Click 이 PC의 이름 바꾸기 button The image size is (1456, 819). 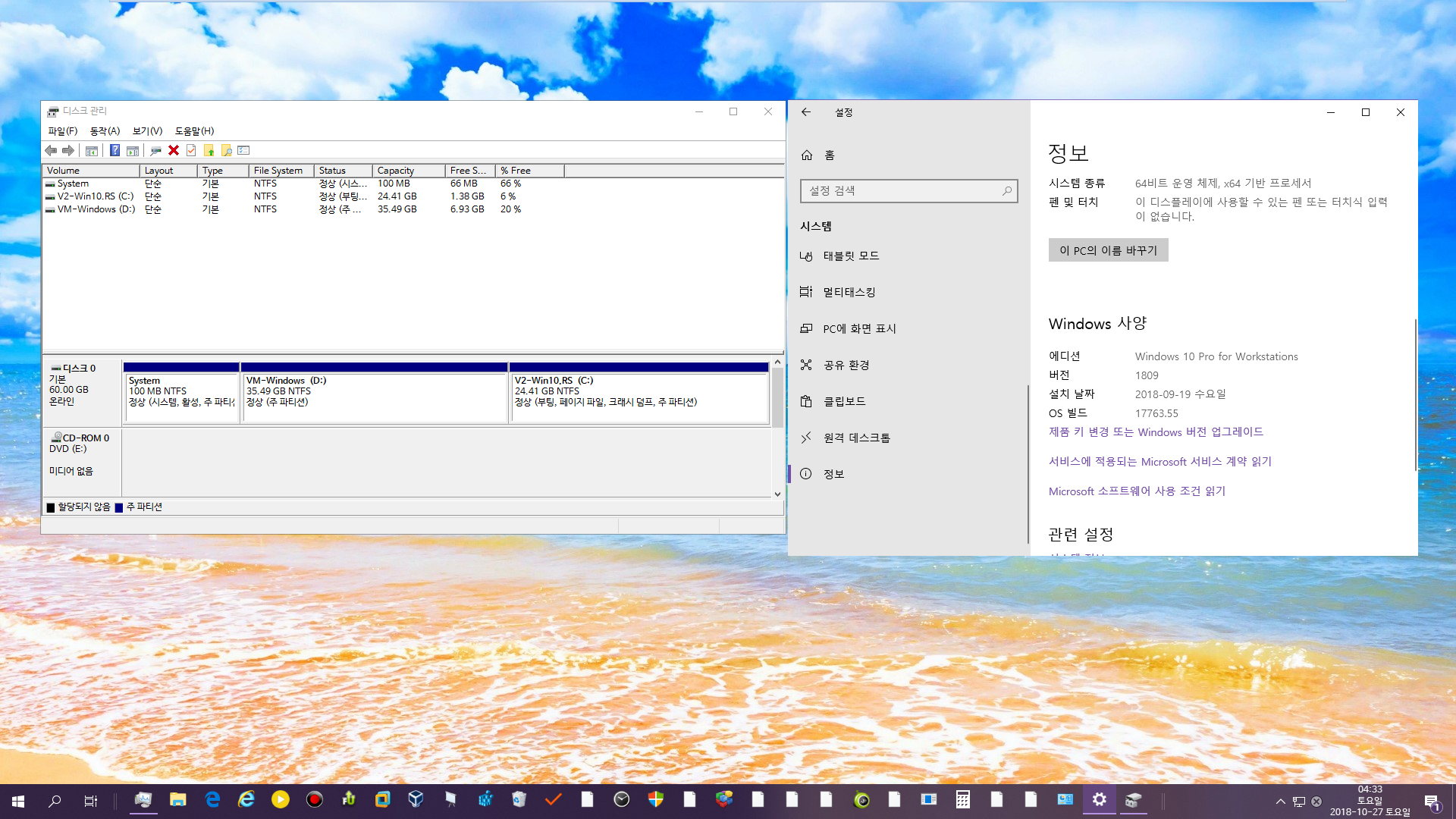[x=1108, y=251]
